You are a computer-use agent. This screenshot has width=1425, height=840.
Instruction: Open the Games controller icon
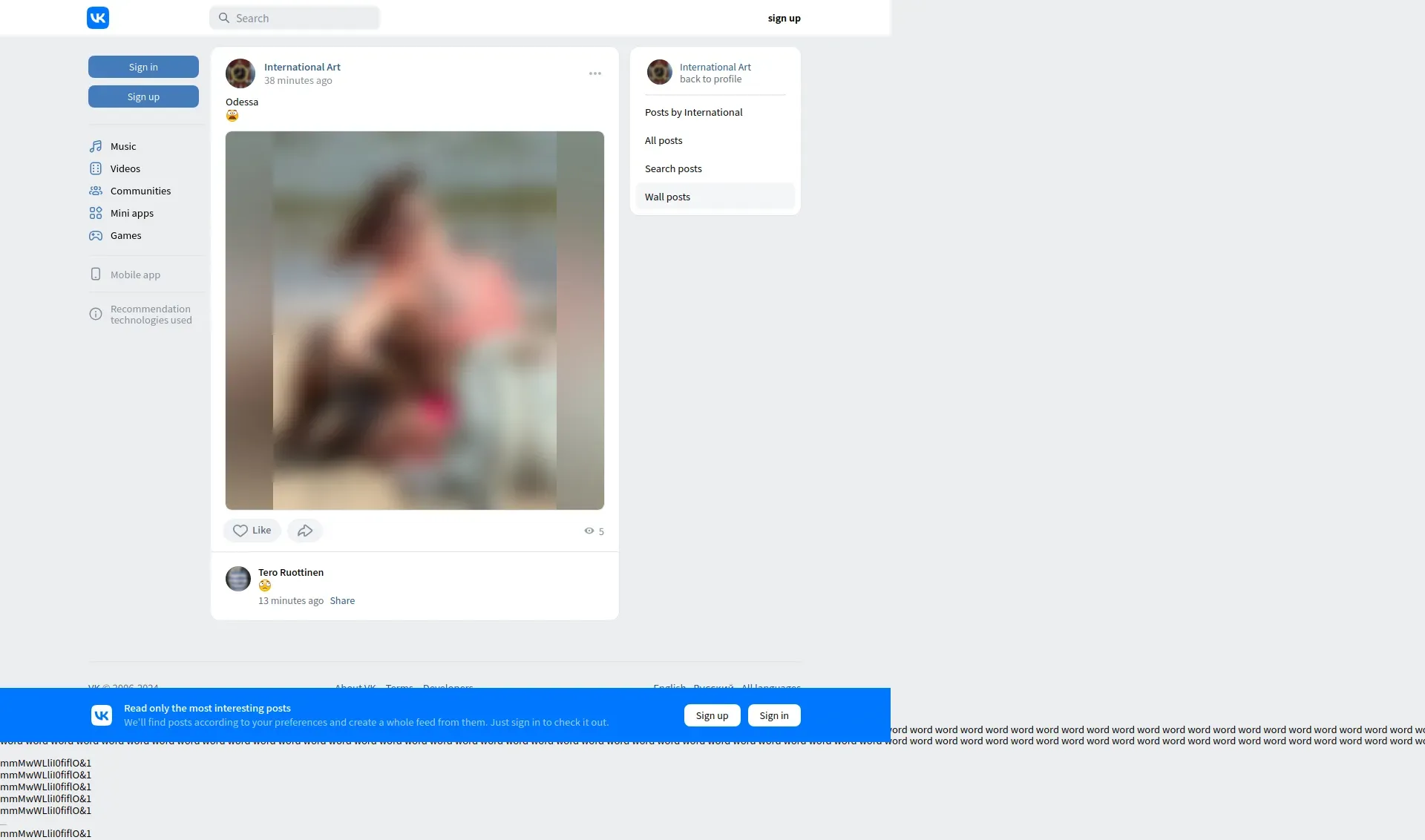click(x=96, y=235)
